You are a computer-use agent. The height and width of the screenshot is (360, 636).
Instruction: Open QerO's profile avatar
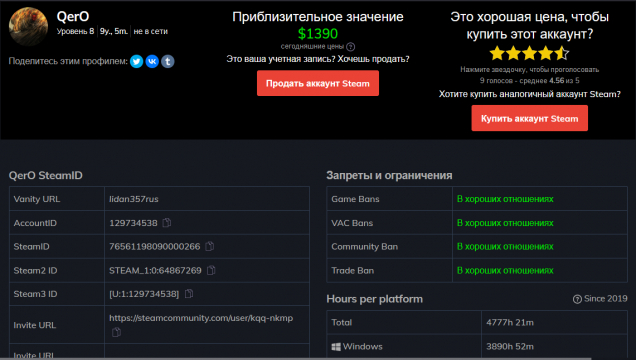(x=28, y=26)
